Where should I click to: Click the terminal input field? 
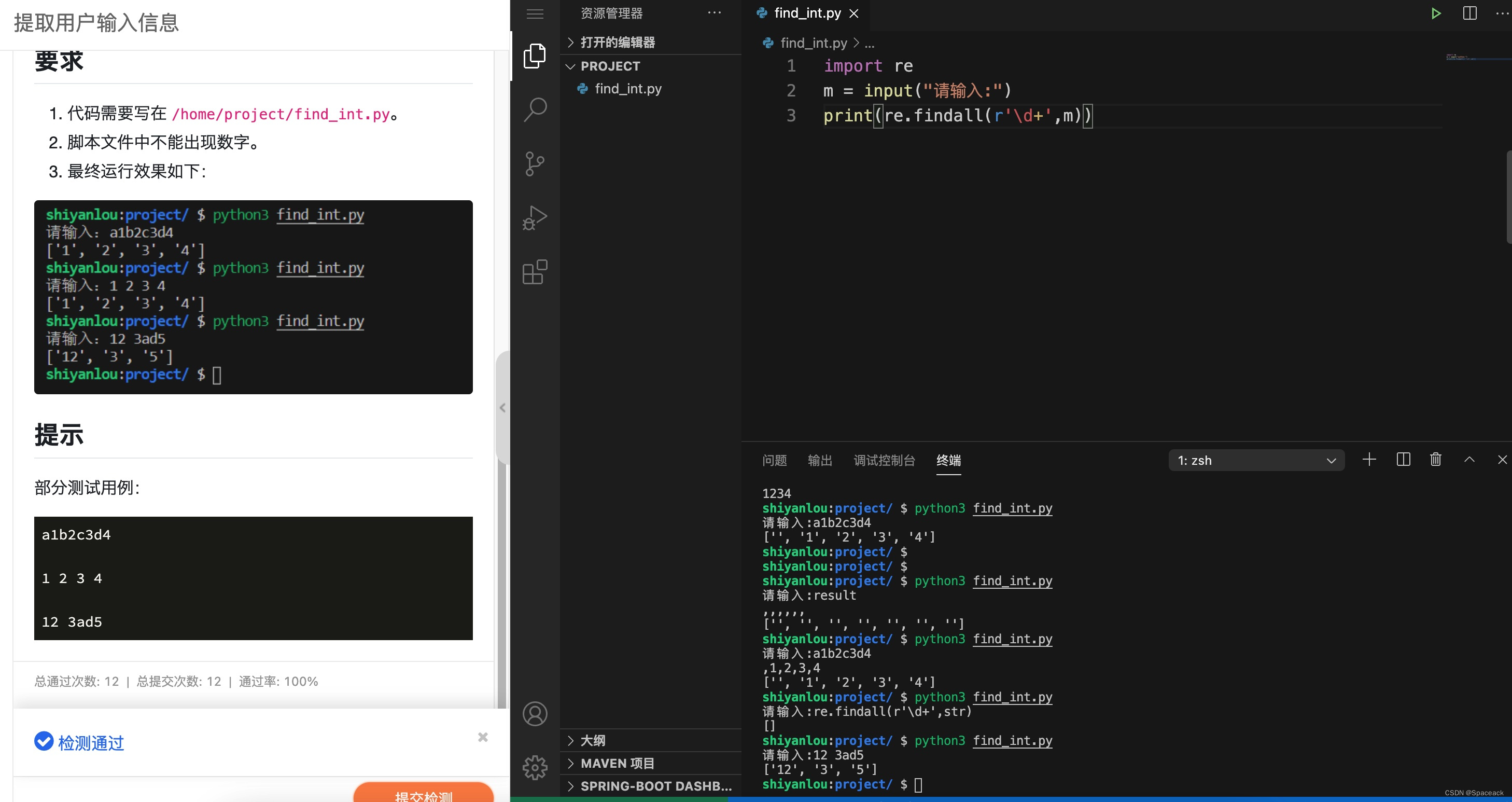tap(920, 784)
